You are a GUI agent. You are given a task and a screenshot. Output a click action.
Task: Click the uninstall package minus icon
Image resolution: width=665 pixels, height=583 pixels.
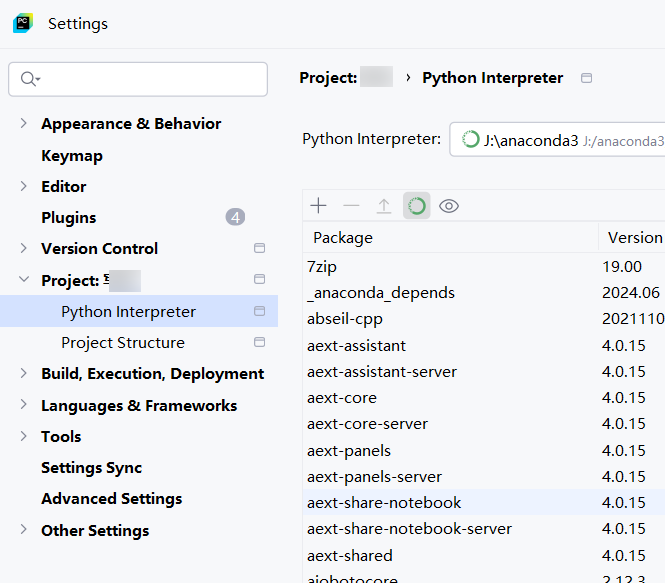point(351,206)
